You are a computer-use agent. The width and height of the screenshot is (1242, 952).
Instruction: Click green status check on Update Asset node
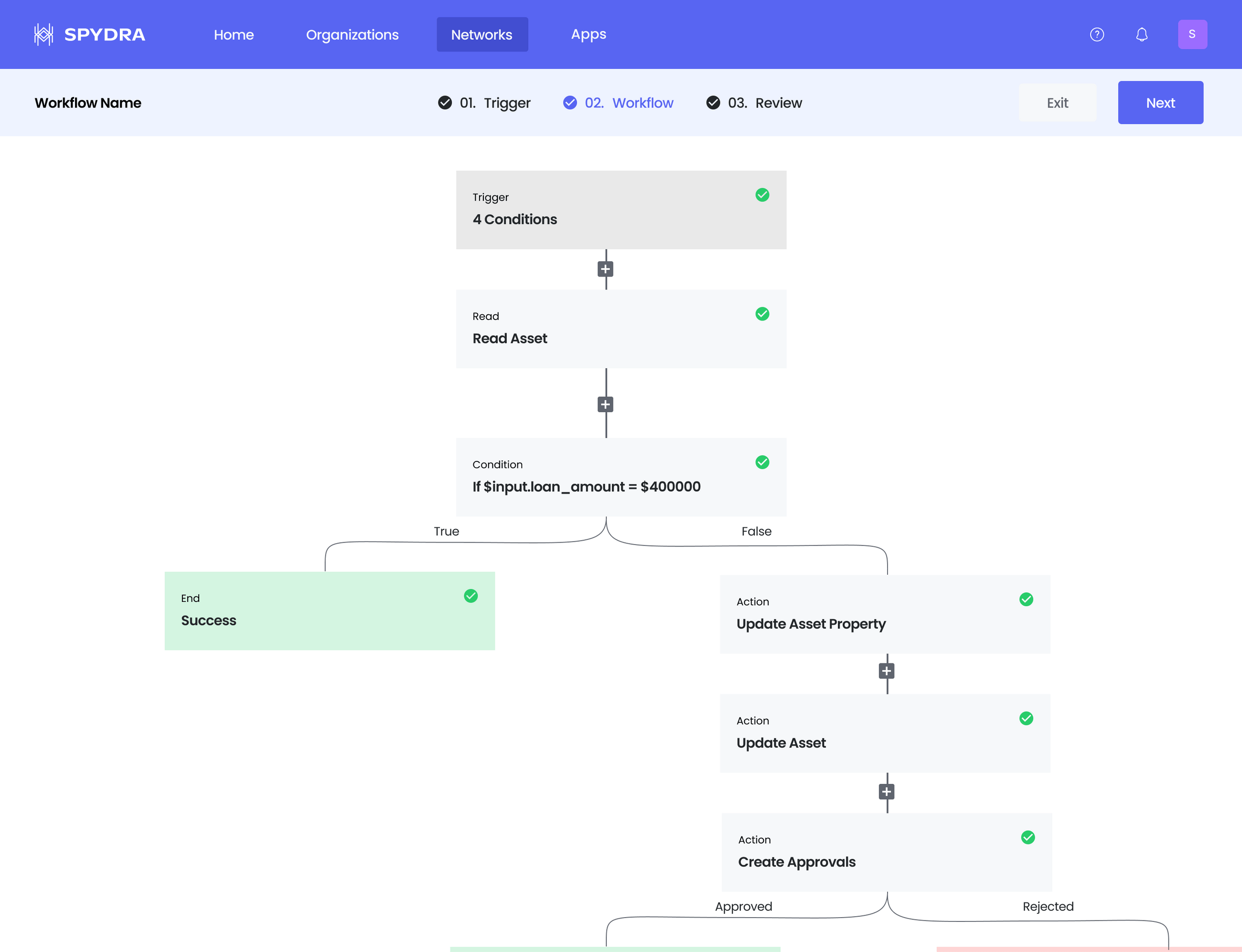pos(1026,718)
